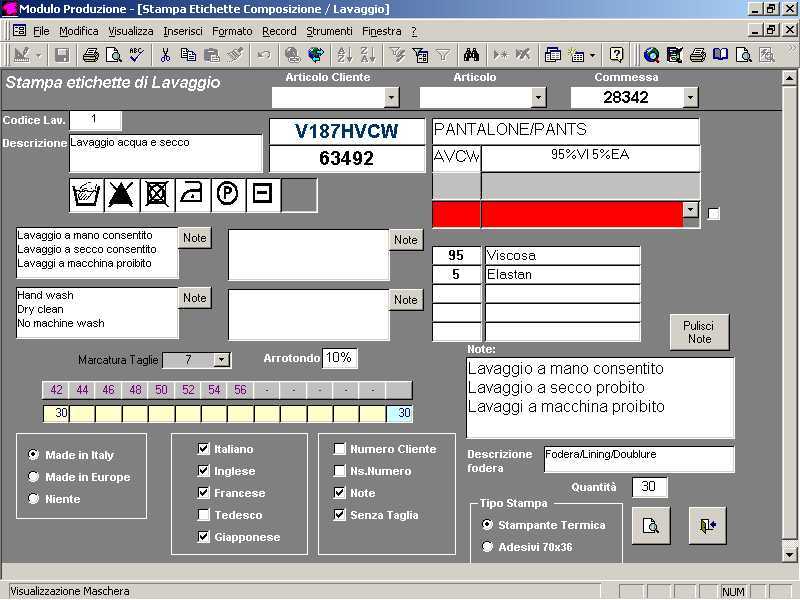Click the Database Window icon
800x600 pixels.
tap(553, 55)
